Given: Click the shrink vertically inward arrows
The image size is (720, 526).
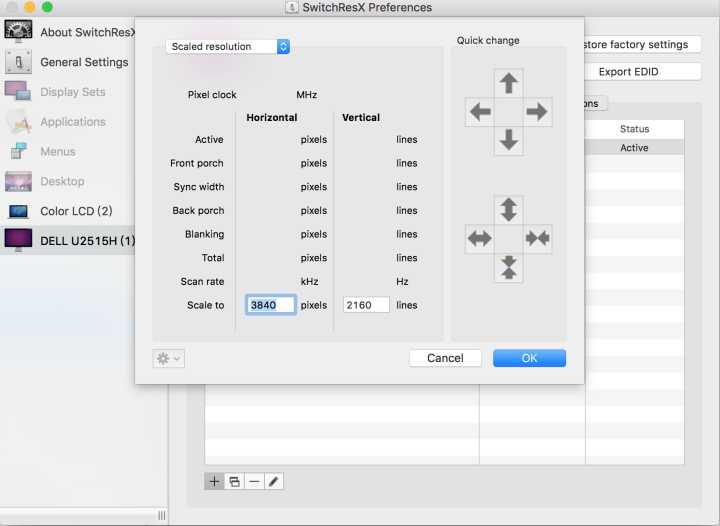Looking at the screenshot, I should [508, 267].
